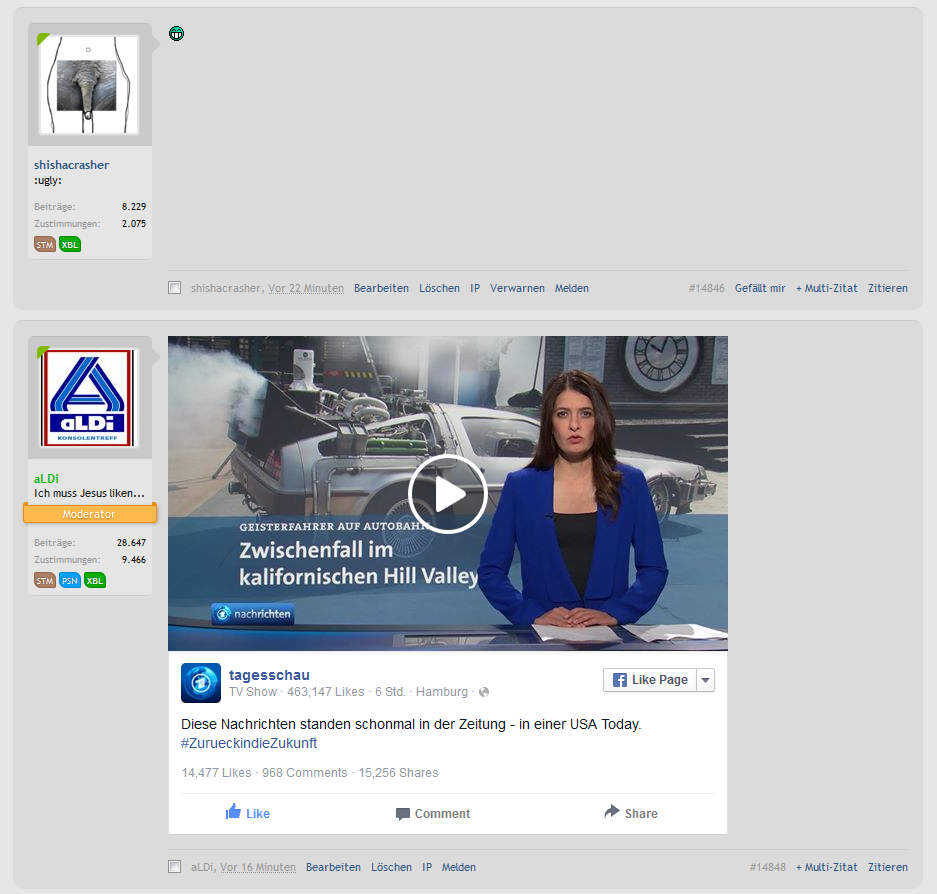This screenshot has width=937, height=894.
Task: Click the 'Vor 16 Minuten' timestamp
Action: (x=258, y=867)
